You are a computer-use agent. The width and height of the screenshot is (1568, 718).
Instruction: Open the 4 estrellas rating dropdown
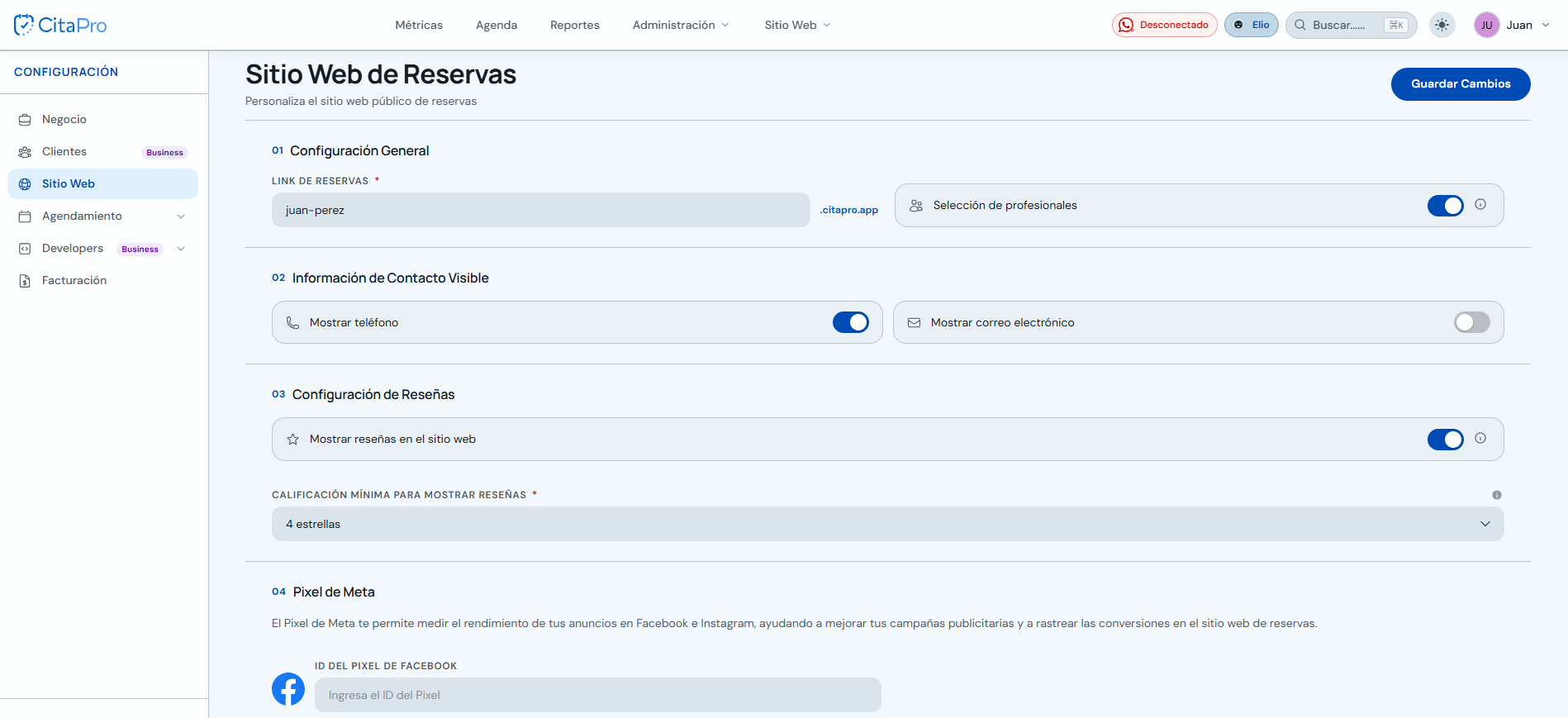pos(887,524)
